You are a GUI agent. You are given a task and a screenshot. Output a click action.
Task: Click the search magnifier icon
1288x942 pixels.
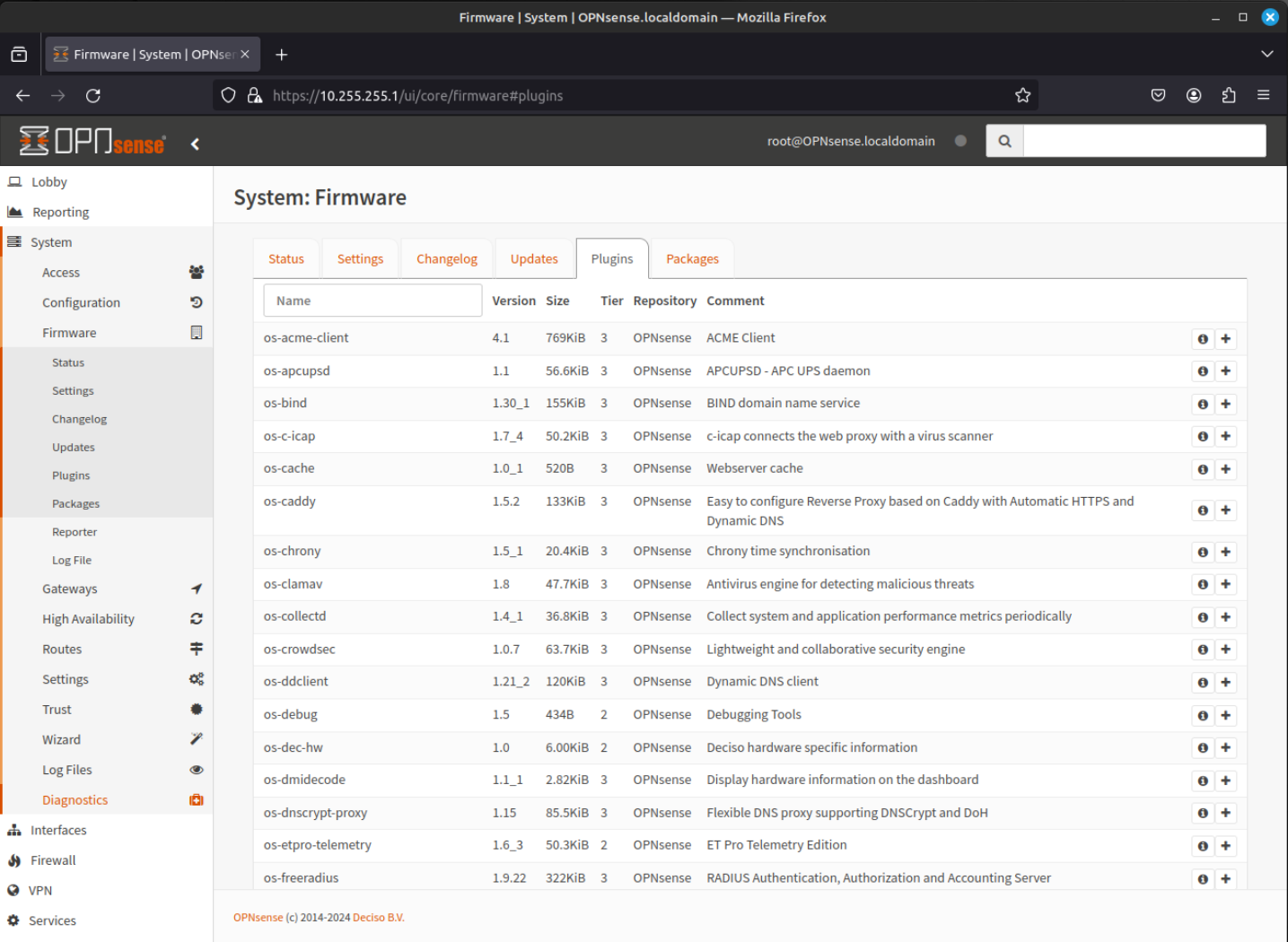(1004, 141)
